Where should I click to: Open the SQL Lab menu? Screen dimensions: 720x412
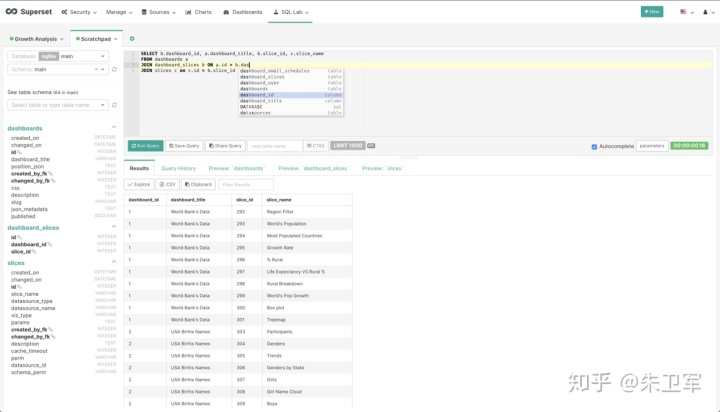(x=291, y=12)
